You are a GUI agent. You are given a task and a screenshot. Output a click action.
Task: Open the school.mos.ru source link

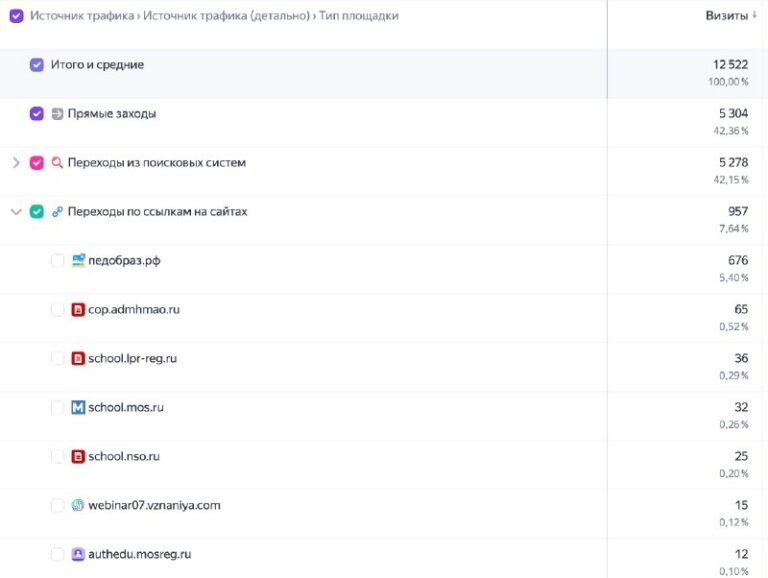click(126, 408)
